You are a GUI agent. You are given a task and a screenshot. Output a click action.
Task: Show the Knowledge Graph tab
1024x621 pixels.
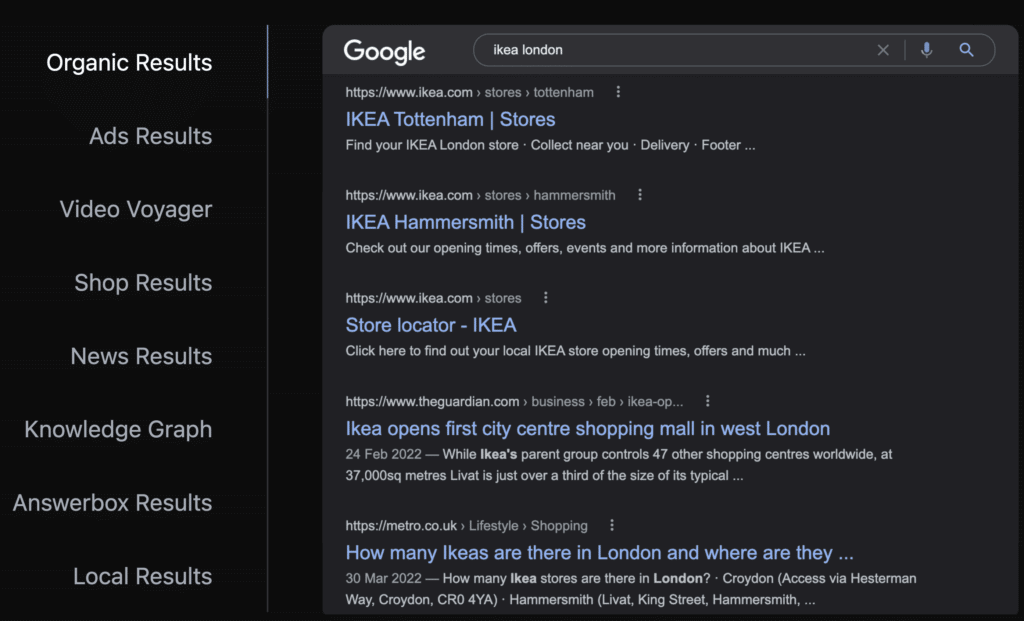(x=118, y=430)
